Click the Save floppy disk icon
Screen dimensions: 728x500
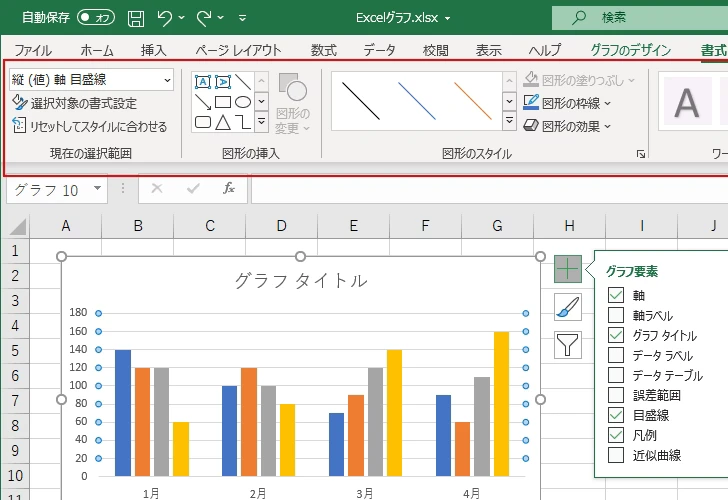point(136,18)
